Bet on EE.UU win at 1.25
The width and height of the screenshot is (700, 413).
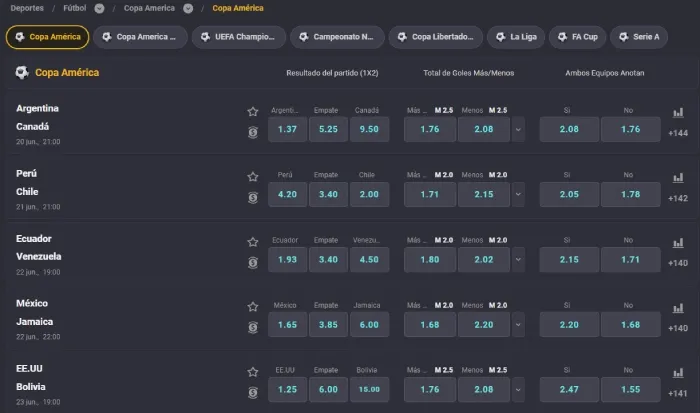pos(288,389)
